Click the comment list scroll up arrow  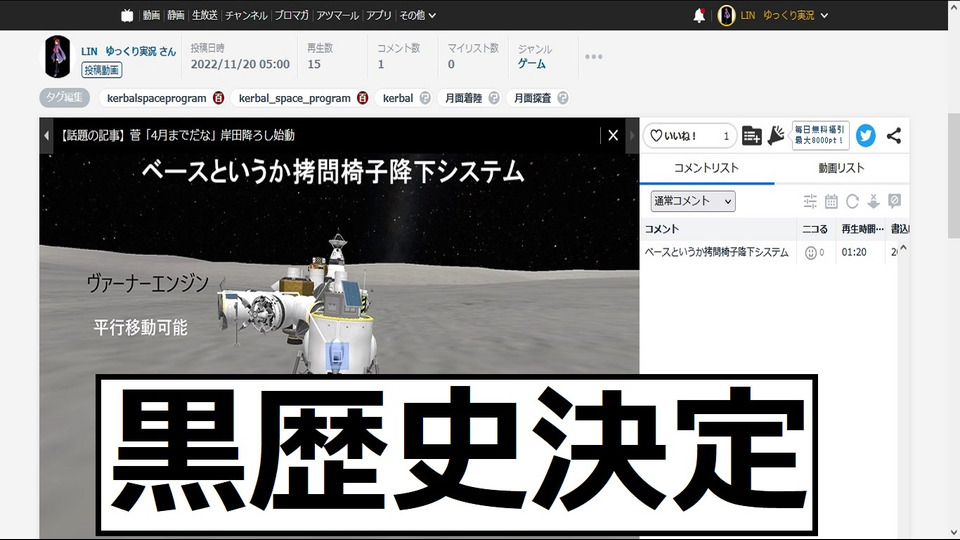point(903,247)
